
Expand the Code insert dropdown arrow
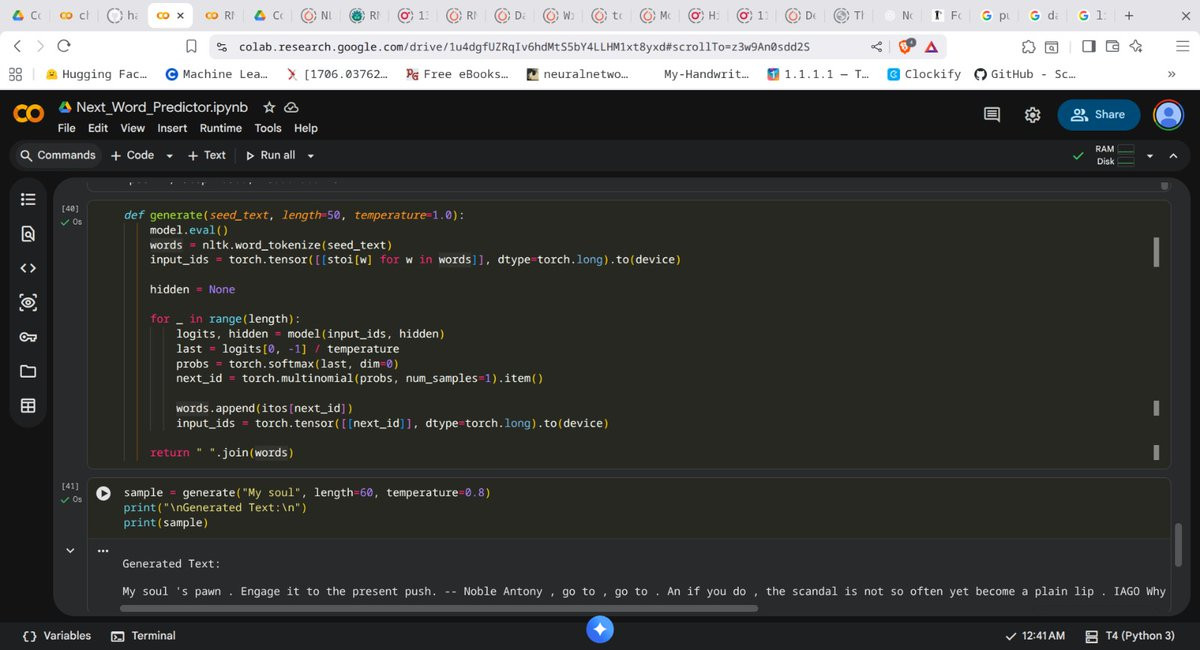169,156
